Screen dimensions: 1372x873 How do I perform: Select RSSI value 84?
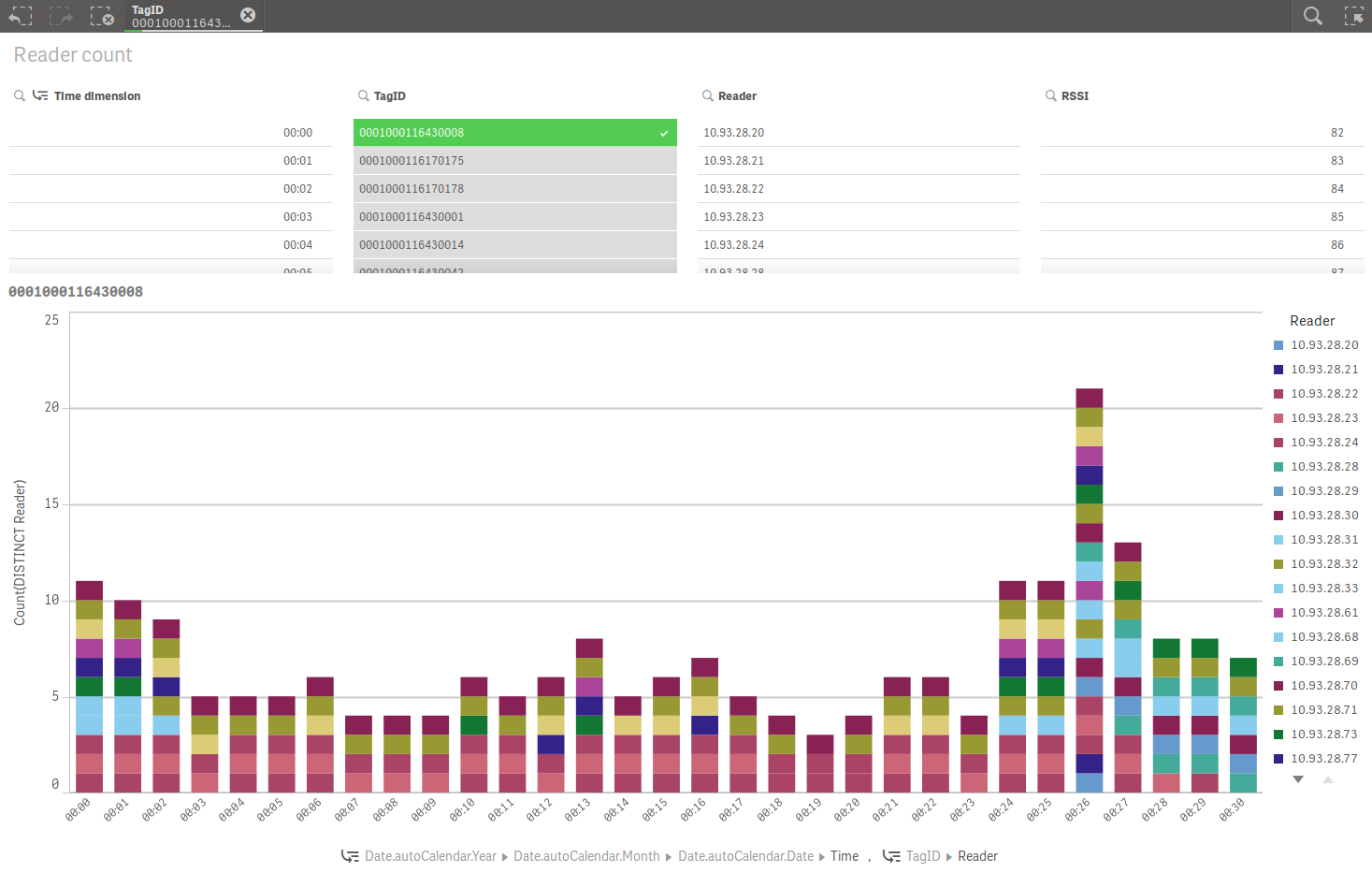point(1203,189)
